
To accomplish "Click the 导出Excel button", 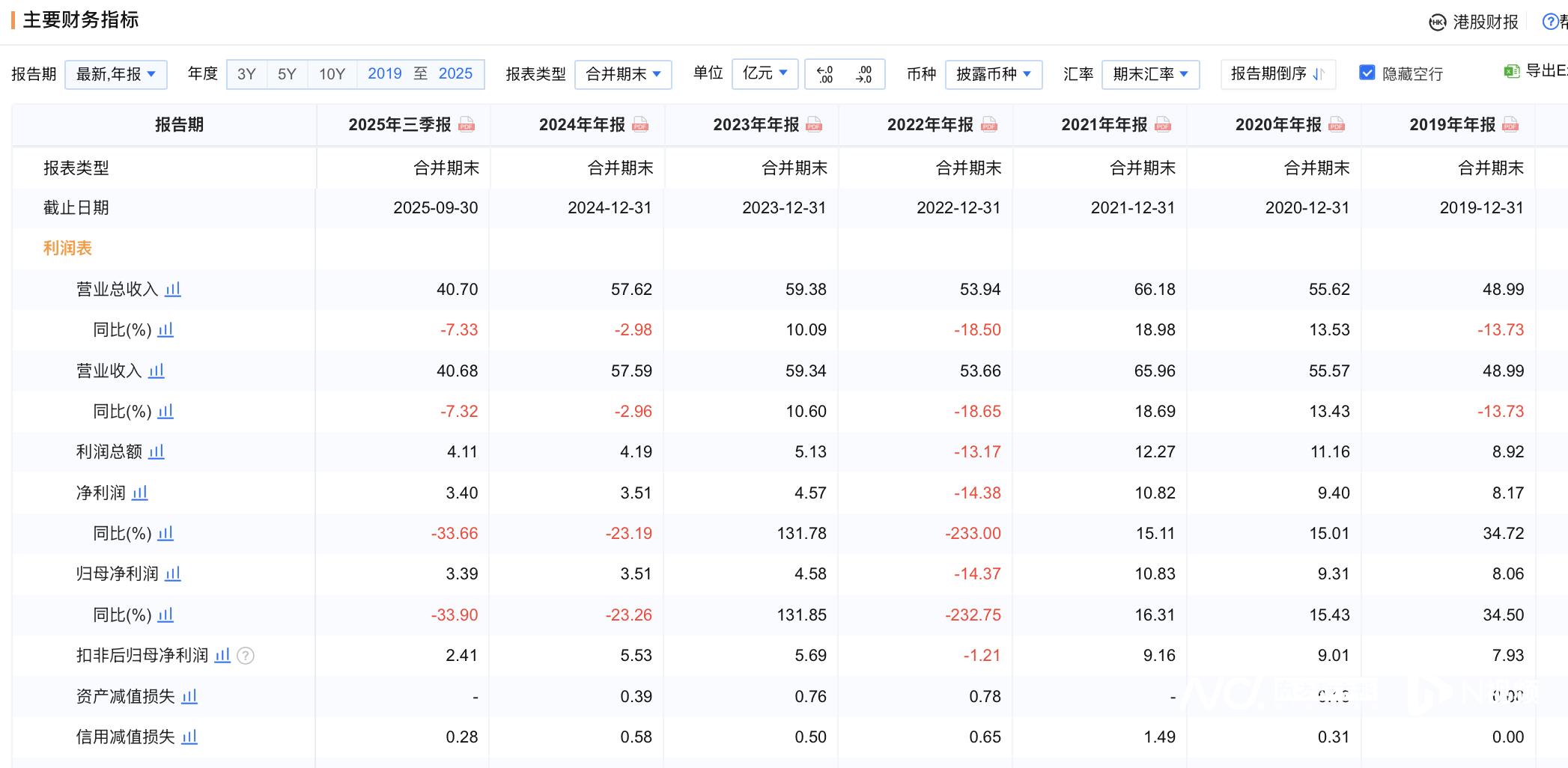I will click(1536, 71).
